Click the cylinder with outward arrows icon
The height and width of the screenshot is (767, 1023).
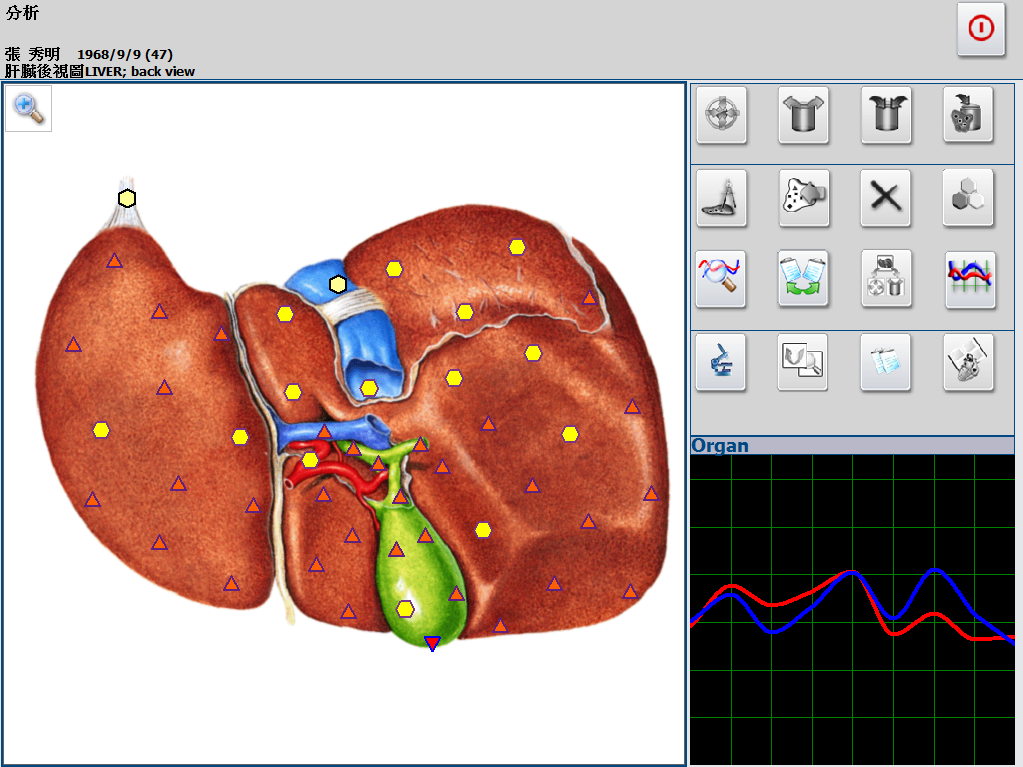click(x=803, y=115)
